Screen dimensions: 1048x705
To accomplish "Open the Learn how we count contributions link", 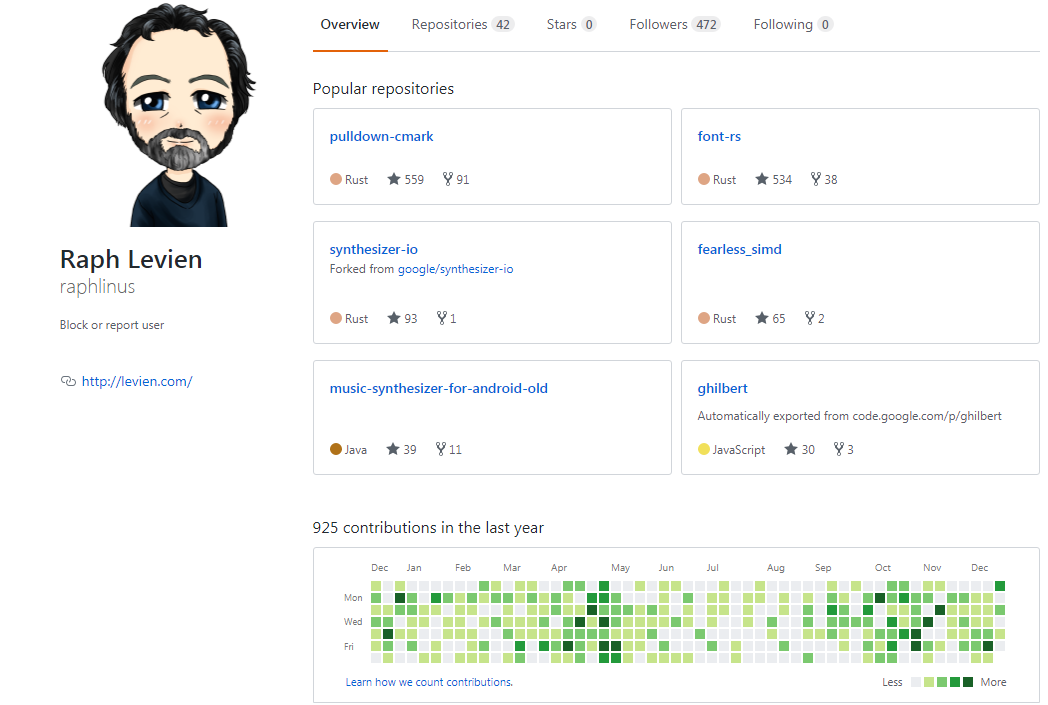I will tap(428, 681).
